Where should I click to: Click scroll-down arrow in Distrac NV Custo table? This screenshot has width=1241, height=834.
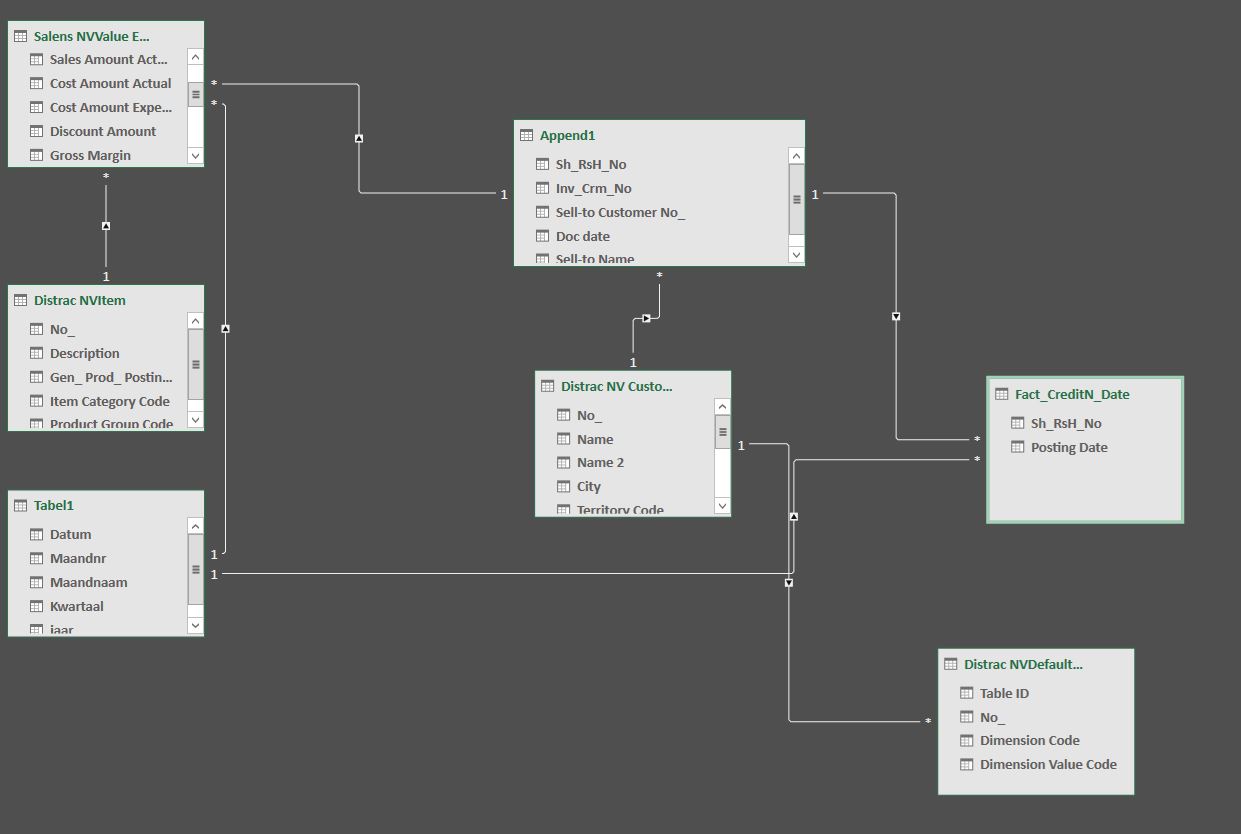click(723, 505)
